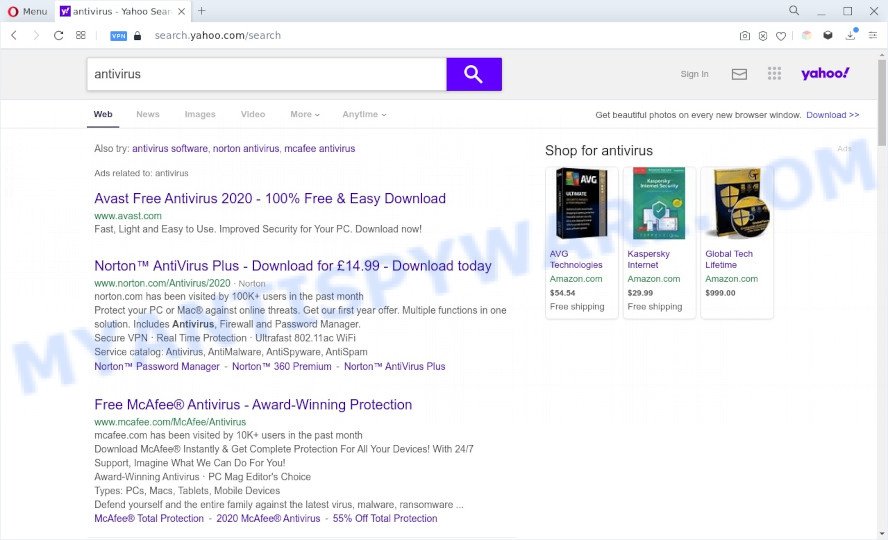Screen dimensions: 888x540
Task: Click the colorful cube extension icon
Action: (806, 36)
